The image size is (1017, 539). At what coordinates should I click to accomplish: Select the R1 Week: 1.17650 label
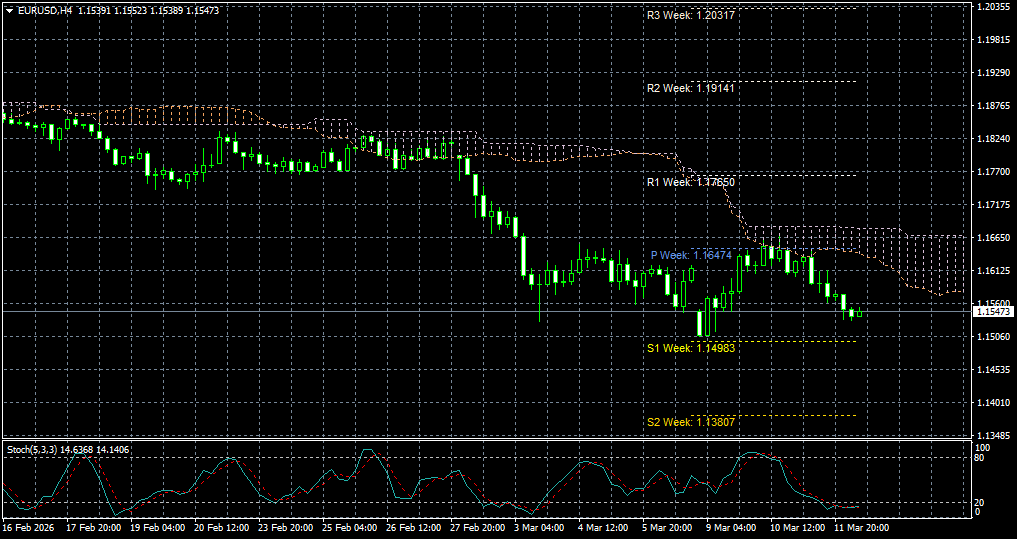tap(691, 182)
